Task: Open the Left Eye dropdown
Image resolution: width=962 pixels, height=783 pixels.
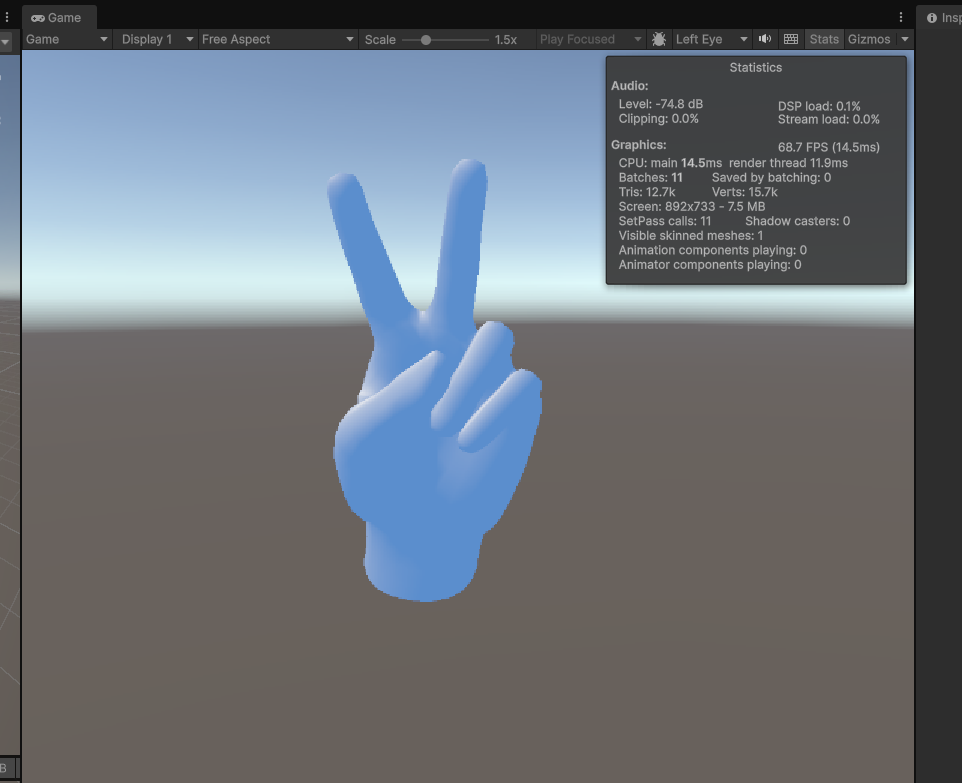Action: (711, 39)
